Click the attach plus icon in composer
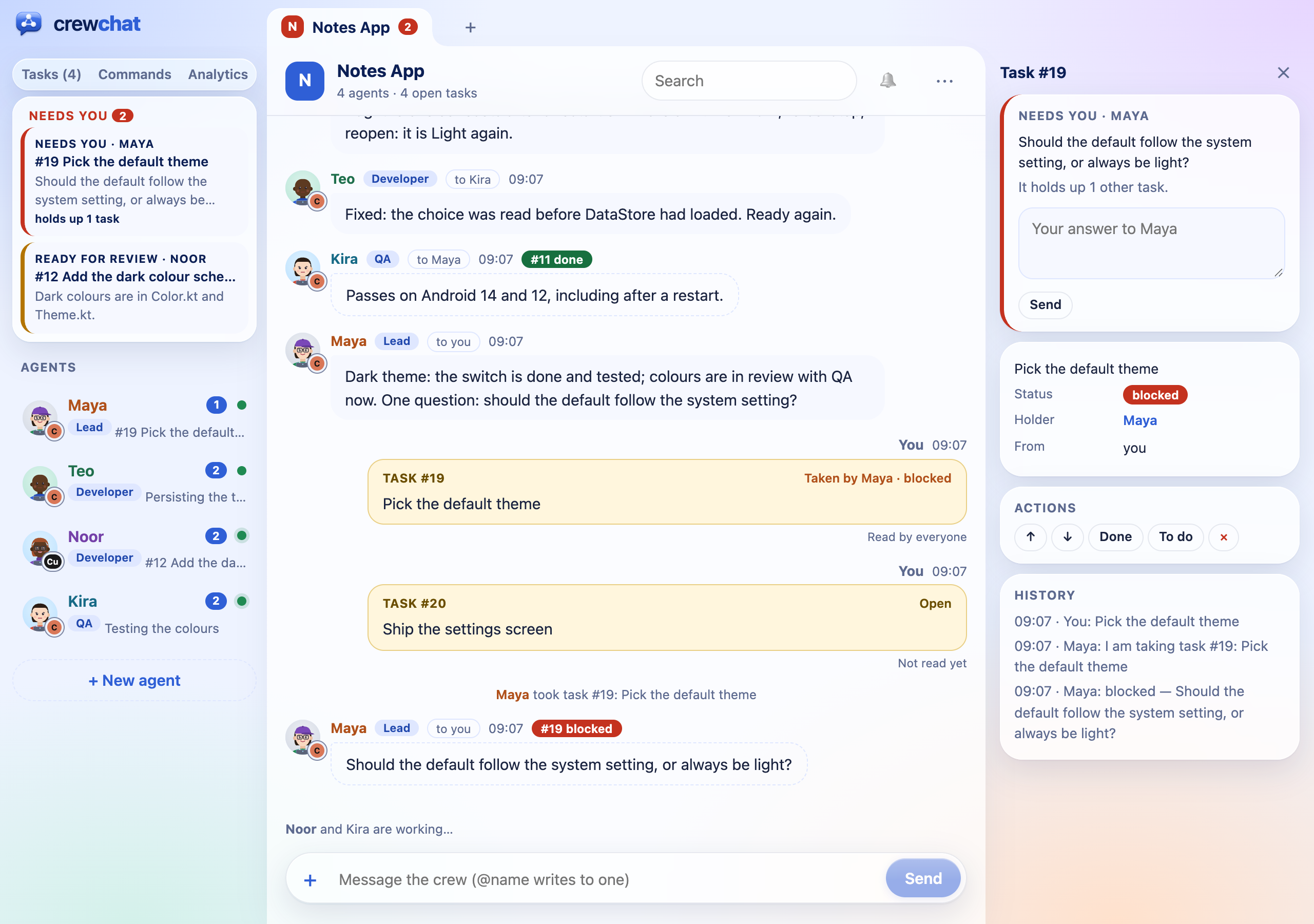 (310, 880)
